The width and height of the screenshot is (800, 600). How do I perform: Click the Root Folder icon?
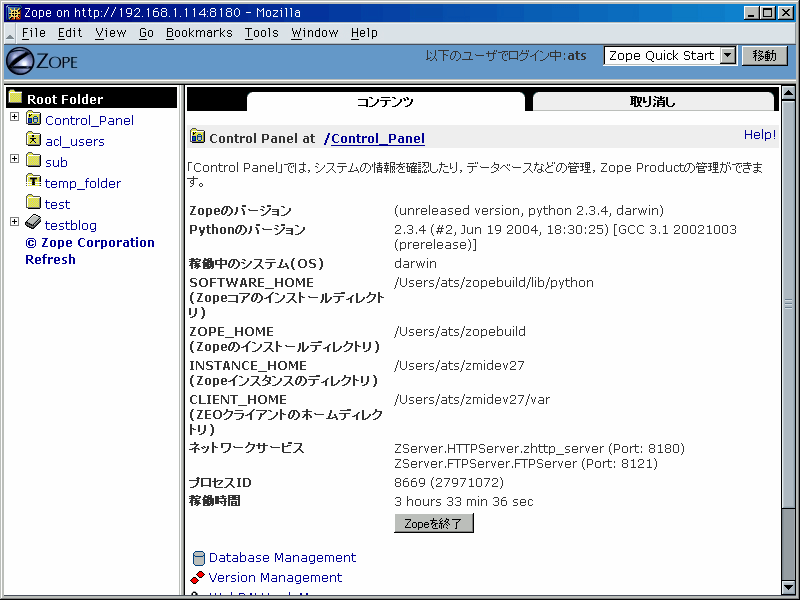pyautogui.click(x=15, y=97)
